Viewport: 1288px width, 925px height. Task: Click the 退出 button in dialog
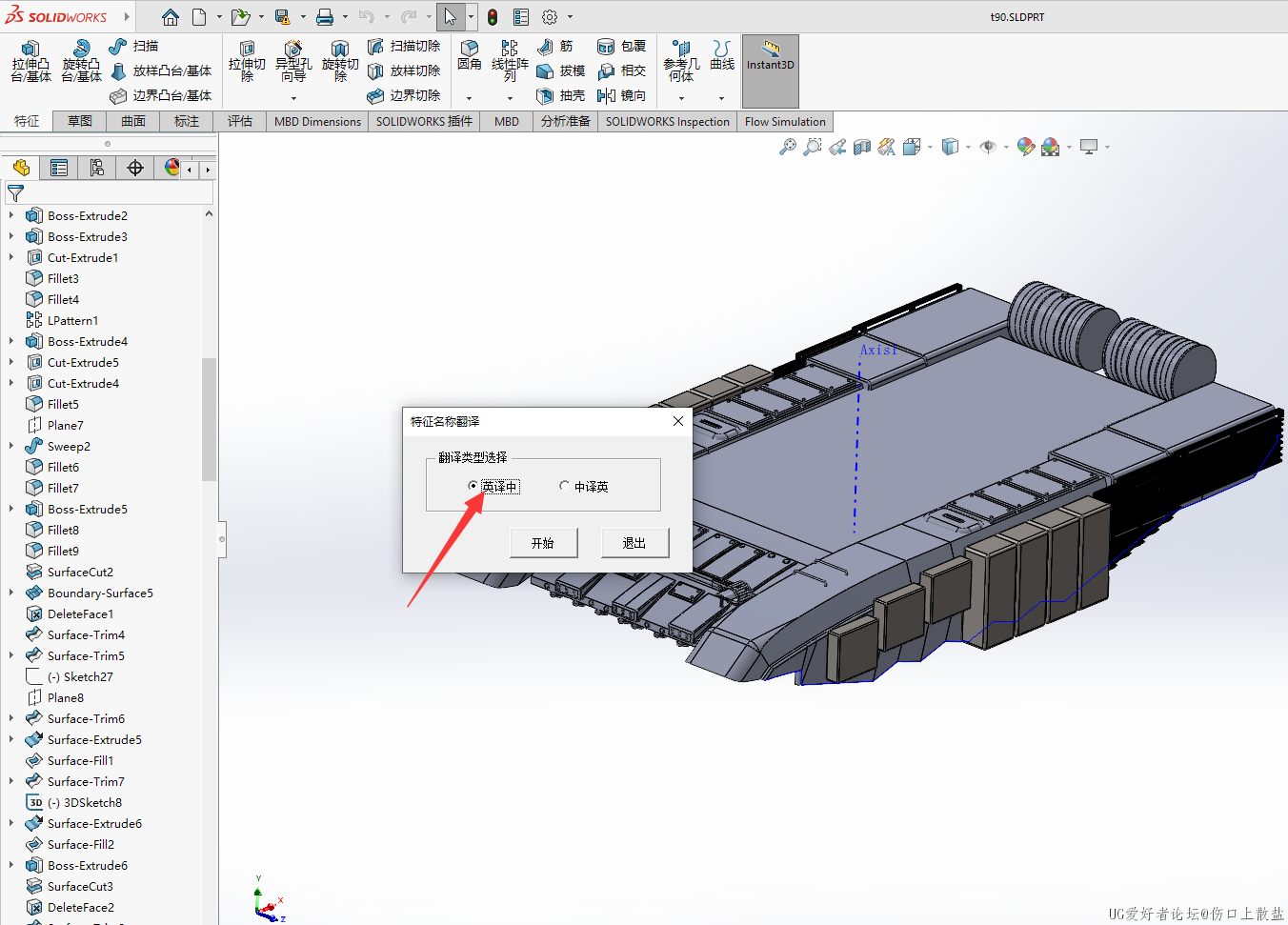[634, 543]
